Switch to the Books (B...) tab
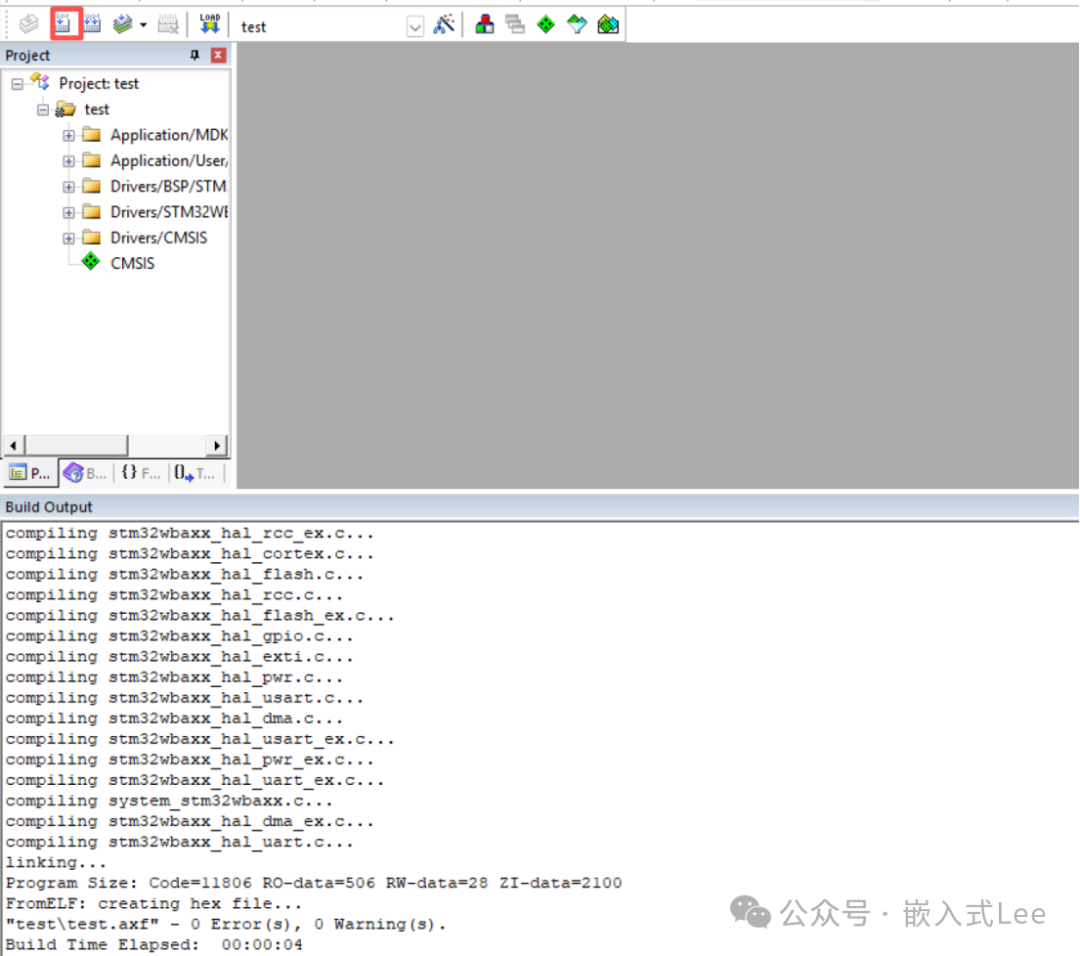1080x956 pixels. click(x=85, y=473)
